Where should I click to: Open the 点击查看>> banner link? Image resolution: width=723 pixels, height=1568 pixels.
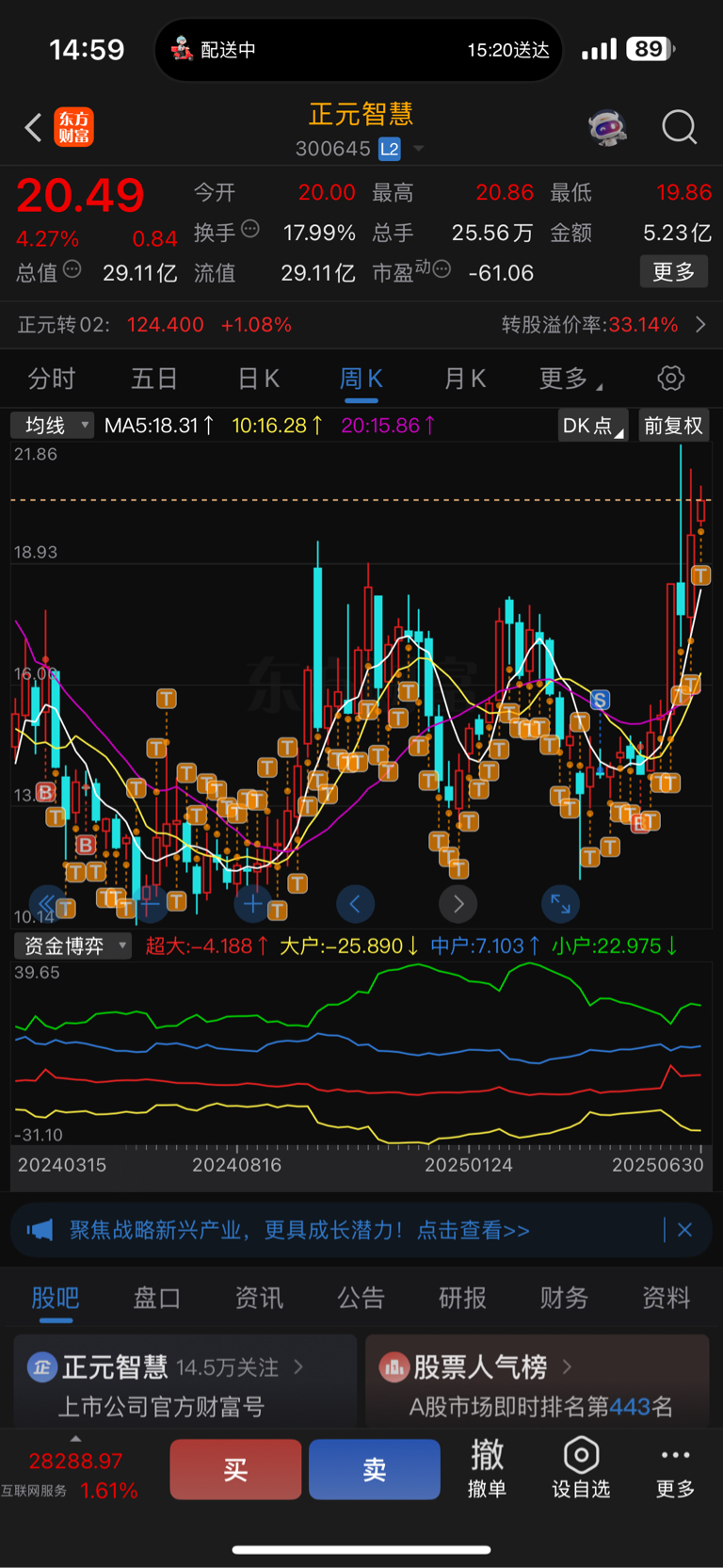coord(473,1230)
